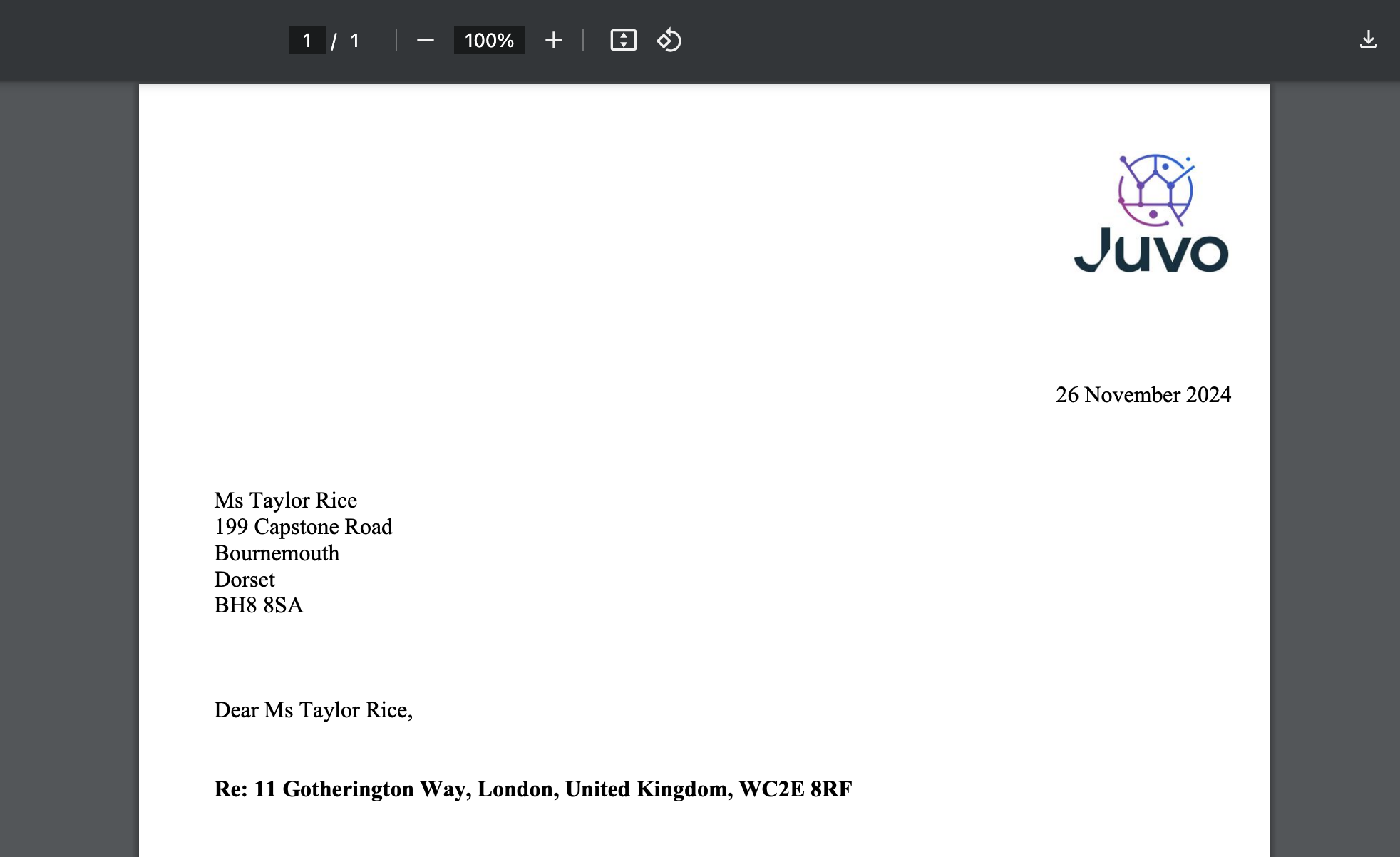The height and width of the screenshot is (857, 1400).
Task: Click Bournemouth in the address block
Action: click(x=277, y=553)
